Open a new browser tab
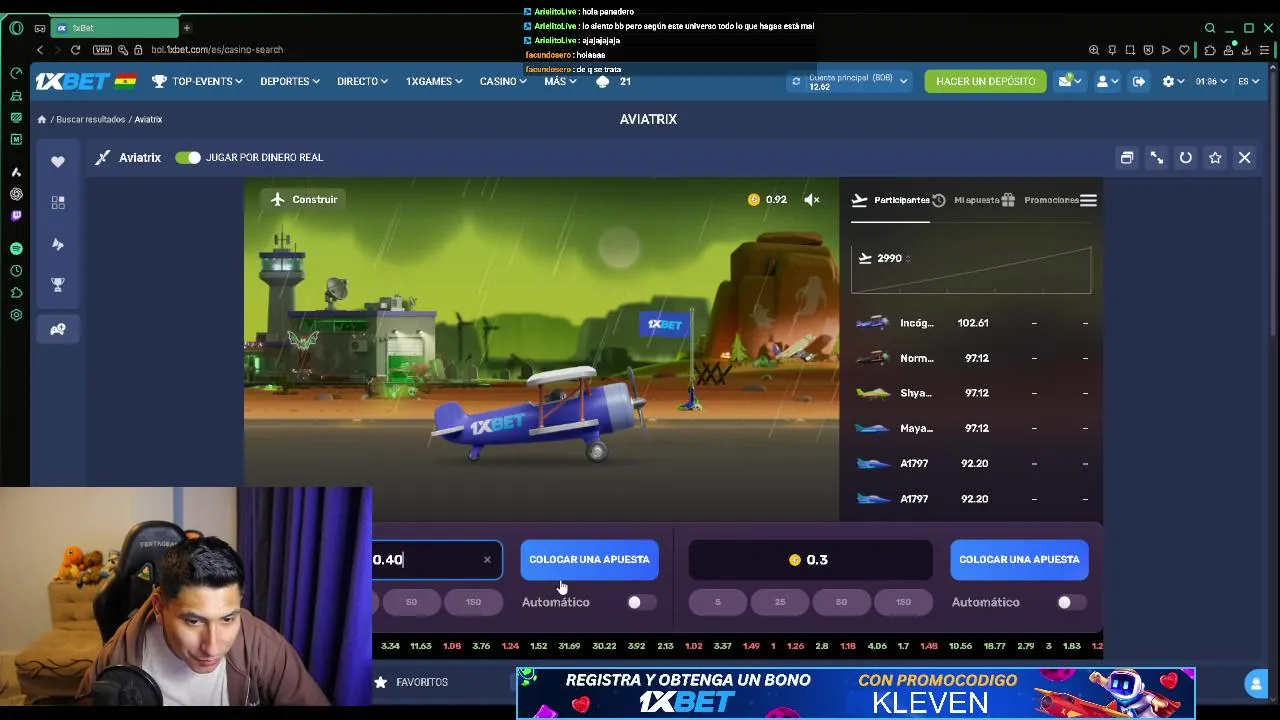Viewport: 1280px width, 720px height. [x=186, y=28]
